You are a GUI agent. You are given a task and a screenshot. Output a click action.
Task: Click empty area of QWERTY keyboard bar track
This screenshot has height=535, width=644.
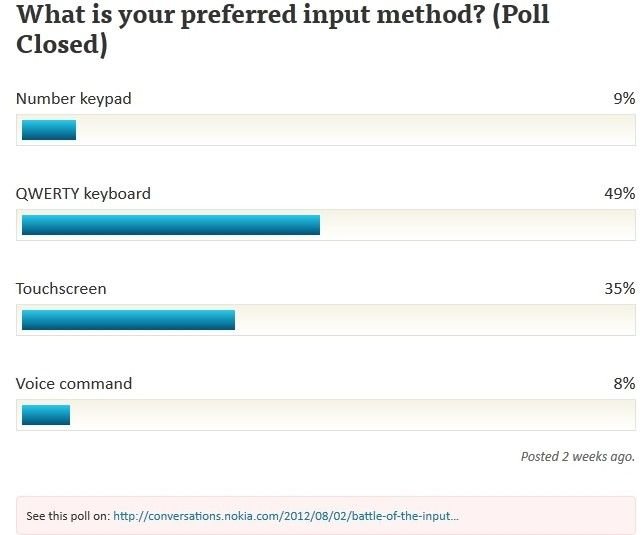point(477,225)
